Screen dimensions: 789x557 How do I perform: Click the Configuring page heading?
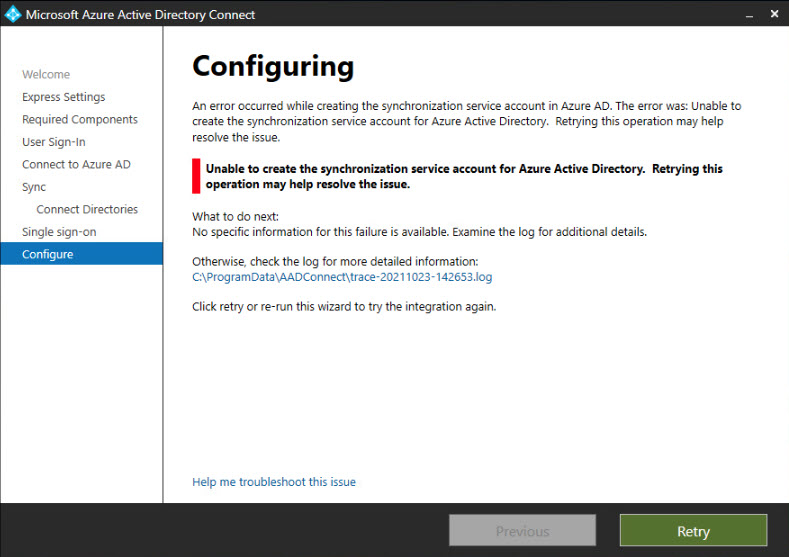[273, 66]
